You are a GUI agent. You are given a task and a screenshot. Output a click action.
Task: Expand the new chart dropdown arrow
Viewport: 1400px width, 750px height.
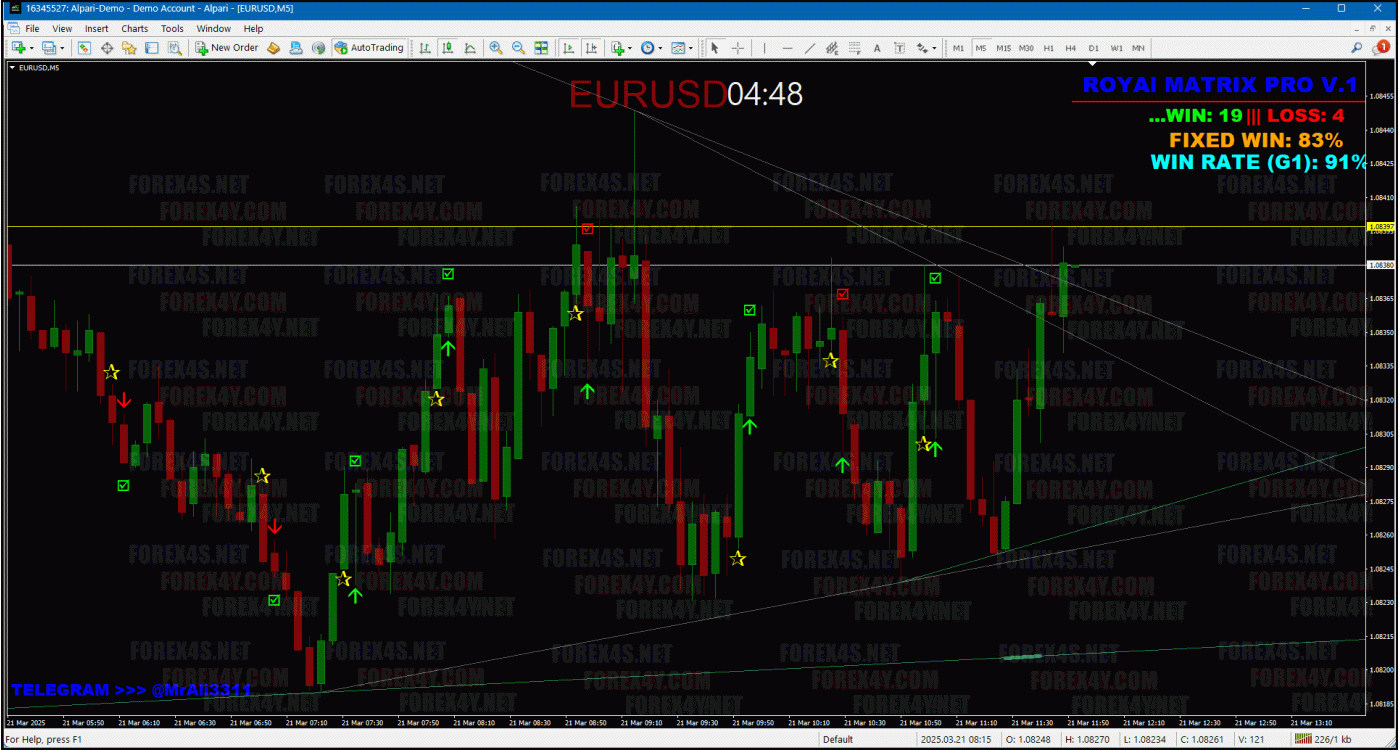pos(31,48)
